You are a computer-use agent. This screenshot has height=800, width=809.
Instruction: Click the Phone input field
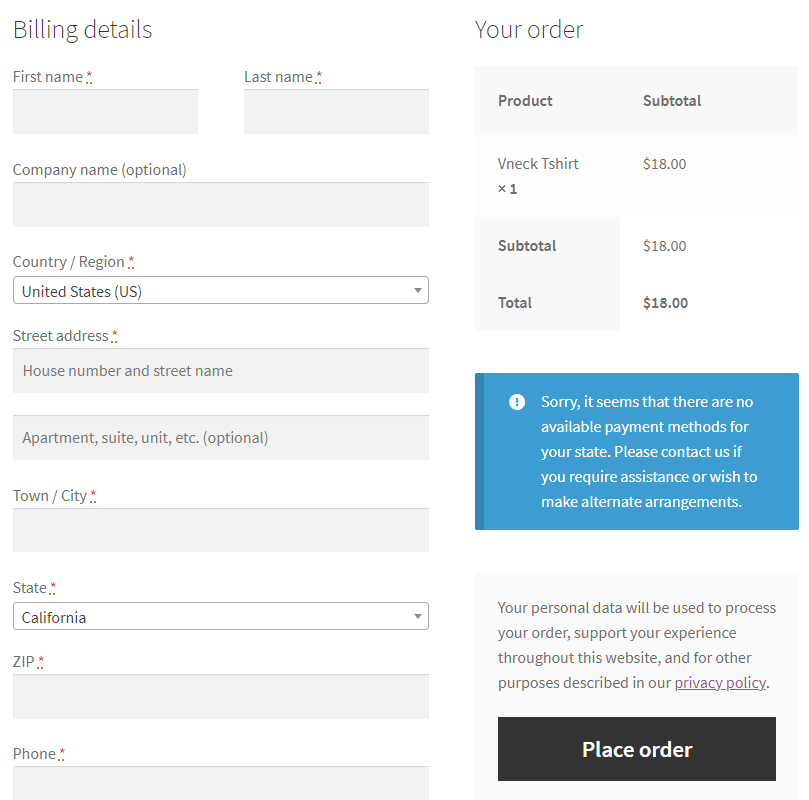pos(220,785)
